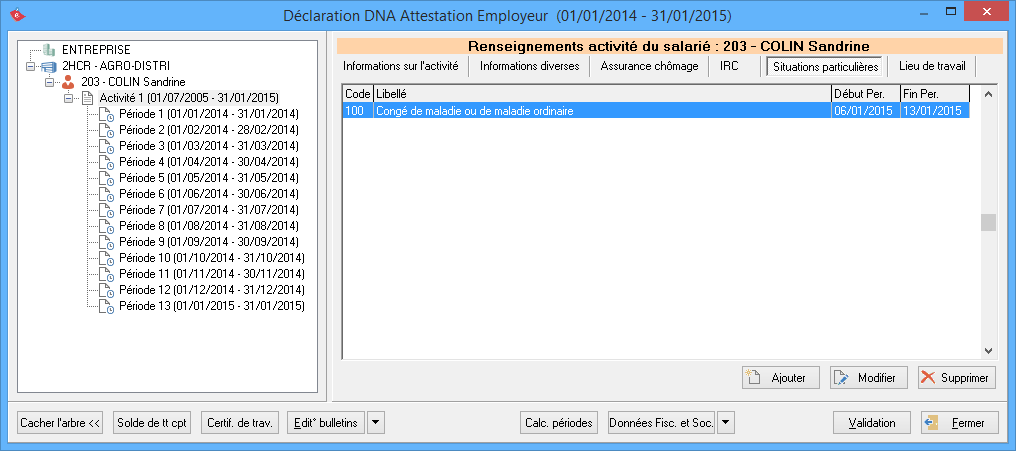The width and height of the screenshot is (1016, 451).
Task: Collapse the 2HCR - AGRO-DISTRI tree node
Action: pos(31,66)
